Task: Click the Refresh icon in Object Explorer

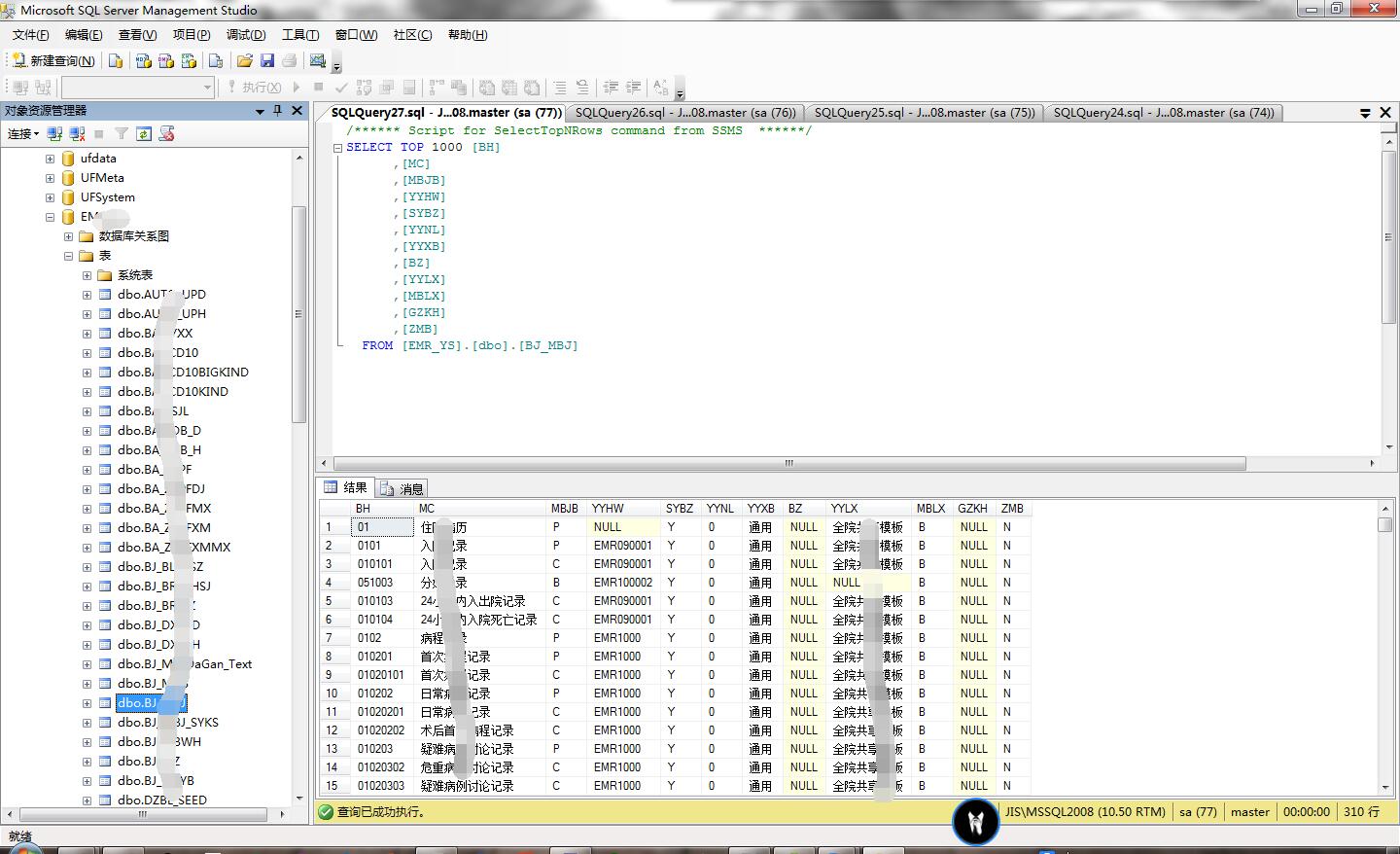Action: (144, 133)
